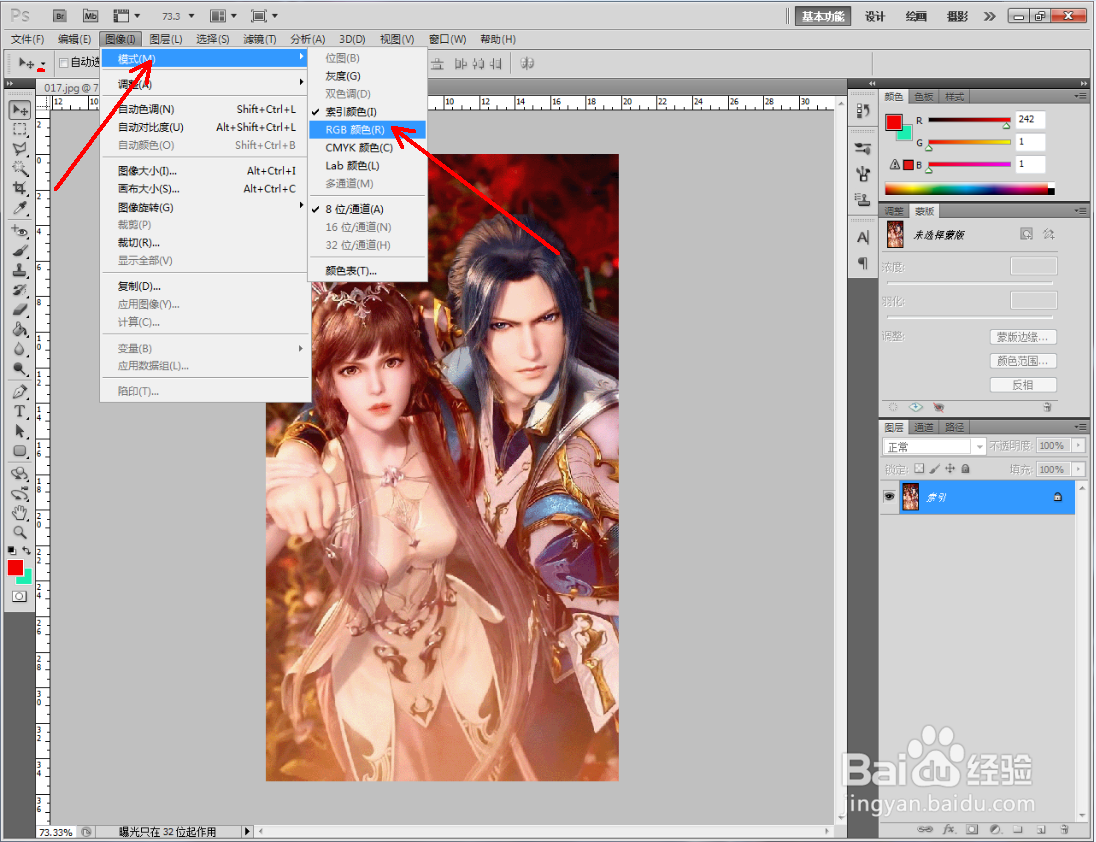Select the History Brush tool
The image size is (1096, 842).
(20, 290)
